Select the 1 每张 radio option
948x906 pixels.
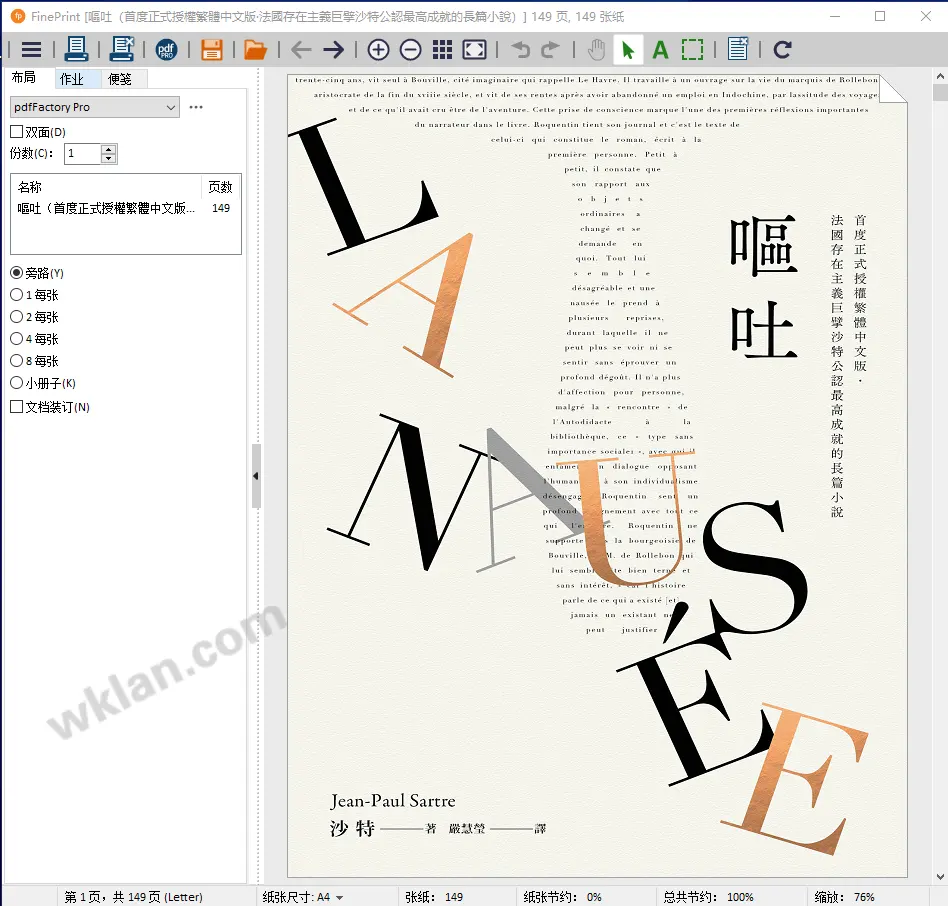click(17, 295)
